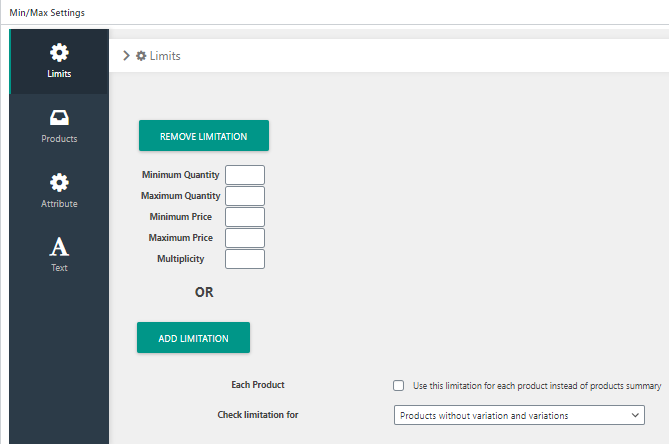669x444 pixels.
Task: Click the small gear icon beside Limits heading
Action: 141,56
